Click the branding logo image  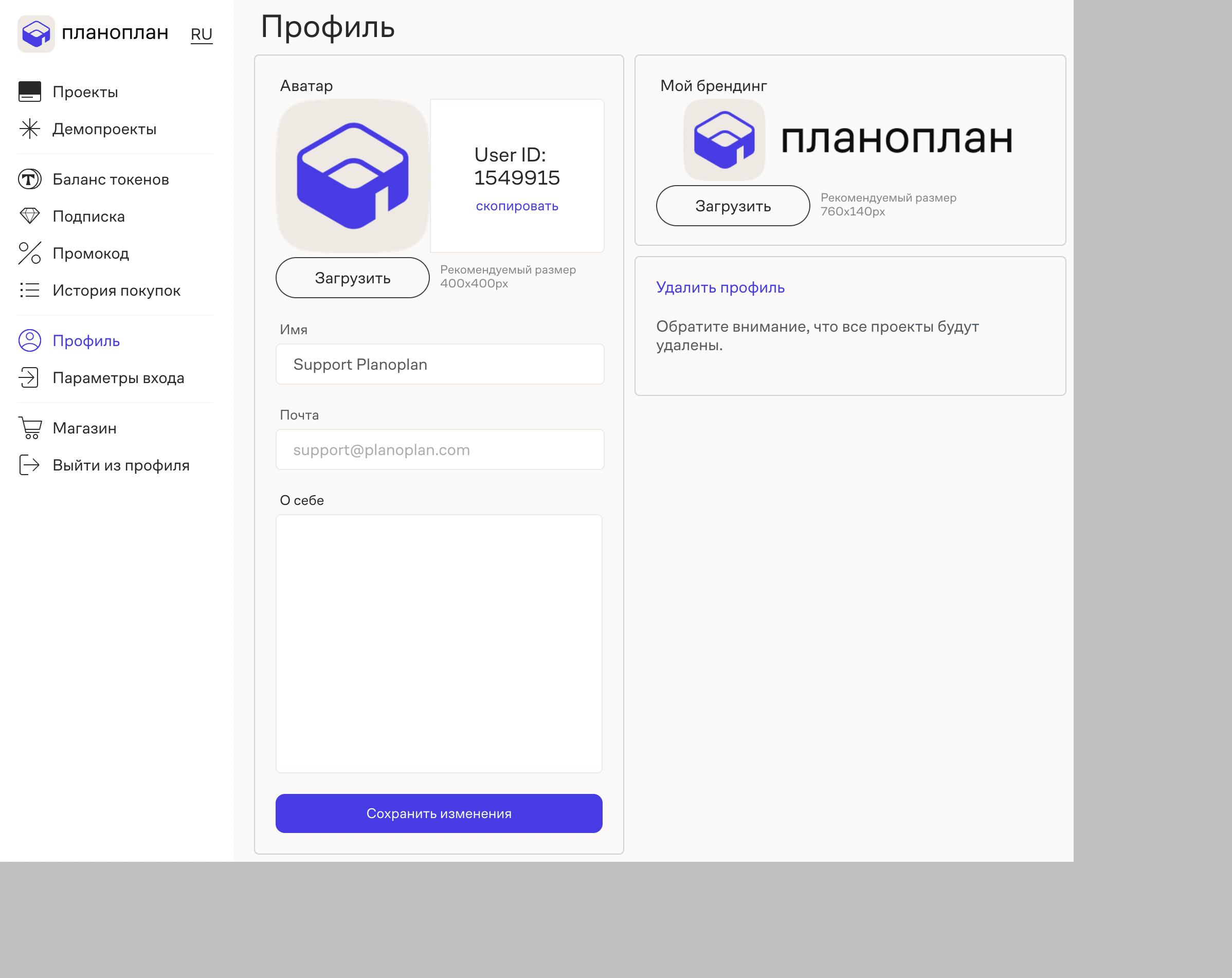pyautogui.click(x=848, y=139)
